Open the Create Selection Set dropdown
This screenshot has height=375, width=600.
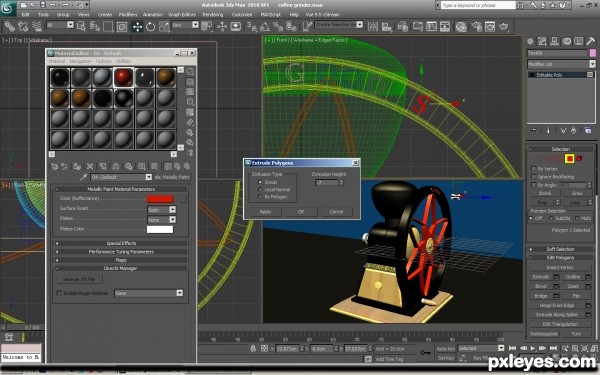point(339,24)
